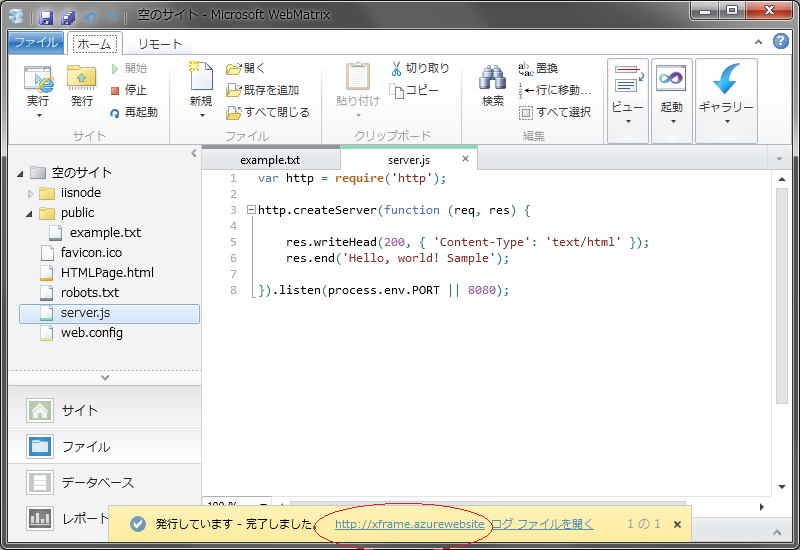
Task: Expand workspace selector overflow chevron
Action: pos(105,378)
